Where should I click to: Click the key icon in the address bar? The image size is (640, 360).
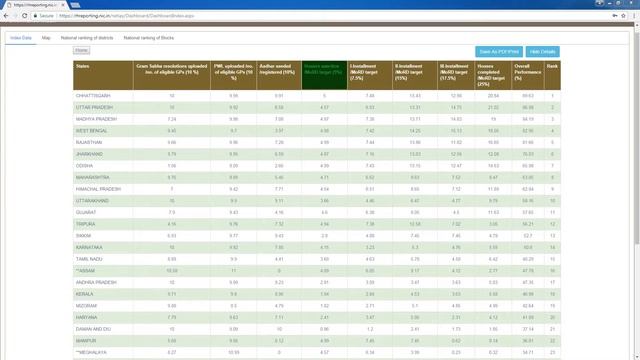pyautogui.click(x=615, y=16)
